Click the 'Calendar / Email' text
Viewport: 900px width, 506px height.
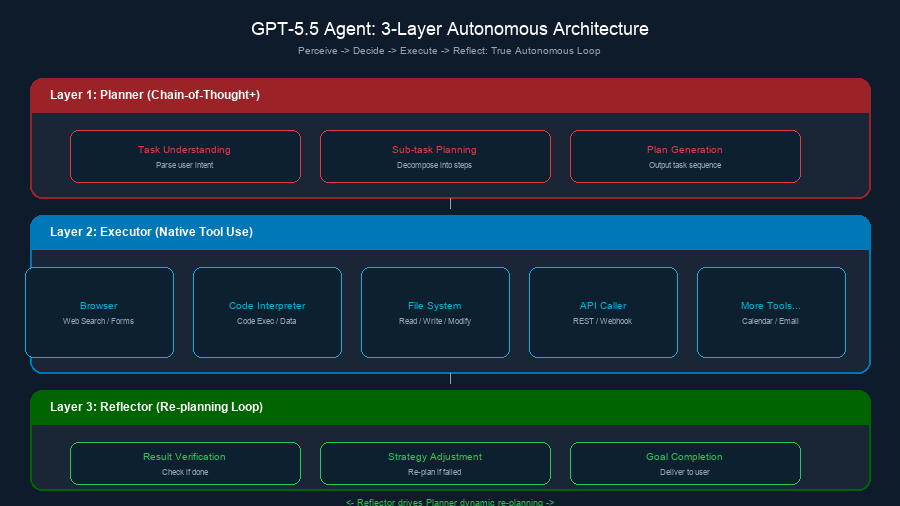pyautogui.click(x=770, y=321)
